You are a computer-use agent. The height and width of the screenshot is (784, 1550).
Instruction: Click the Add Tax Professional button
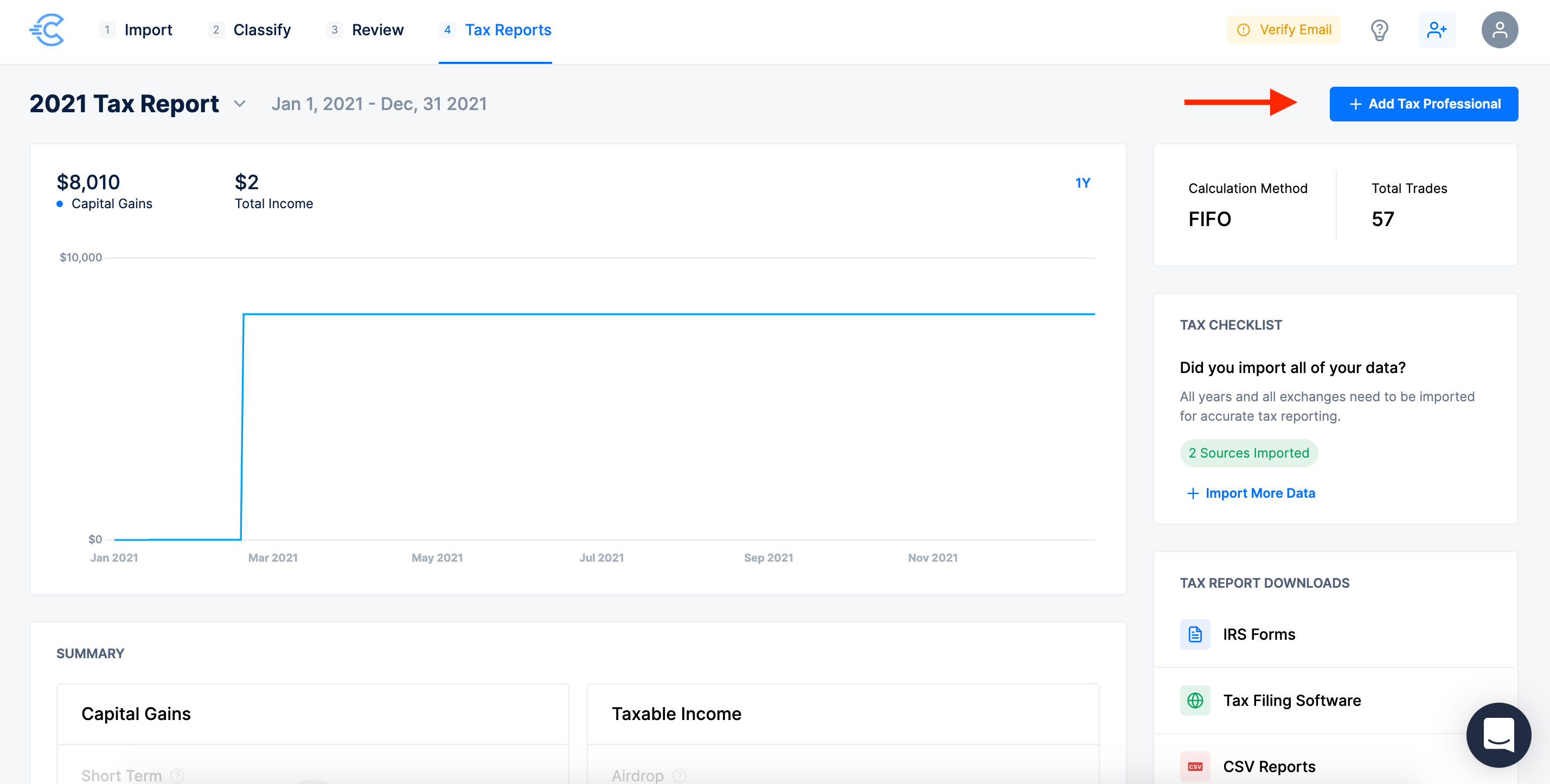[x=1423, y=104]
